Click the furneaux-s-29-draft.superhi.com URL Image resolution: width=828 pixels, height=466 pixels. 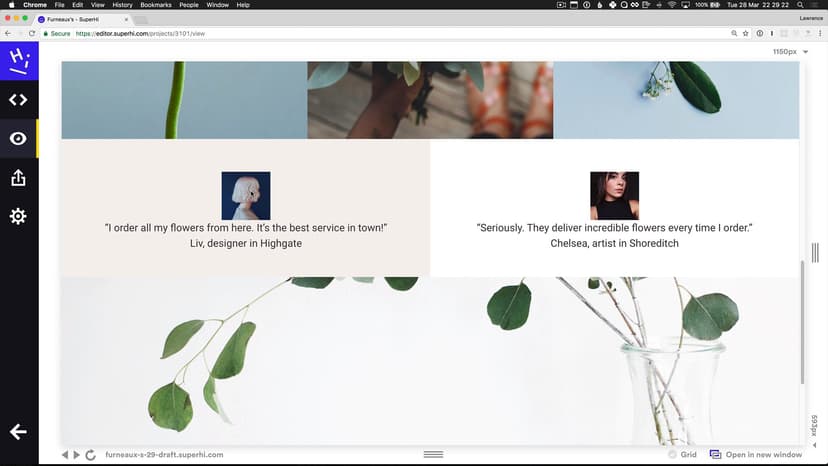coord(164,455)
